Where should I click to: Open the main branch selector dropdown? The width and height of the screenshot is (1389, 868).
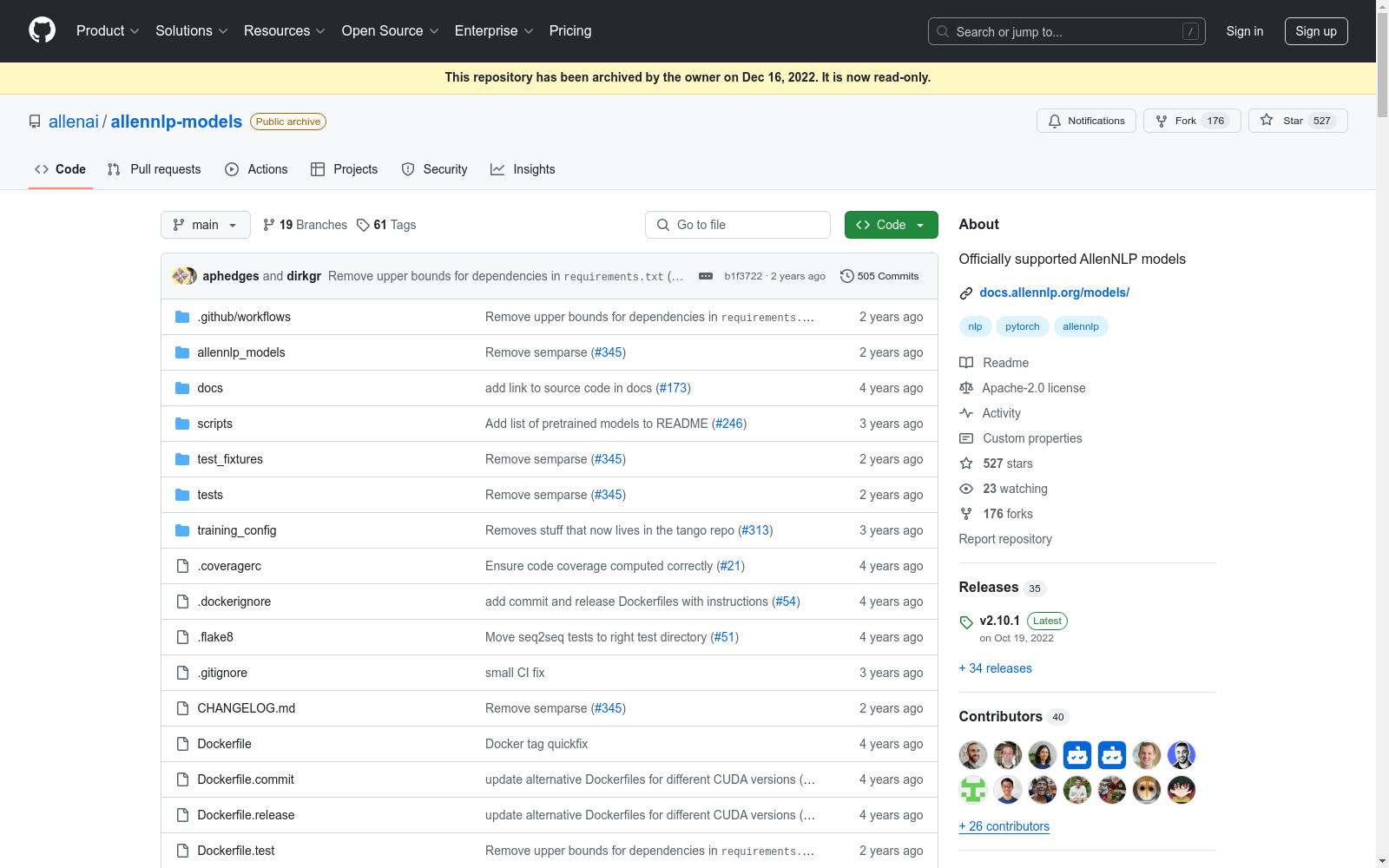point(206,225)
